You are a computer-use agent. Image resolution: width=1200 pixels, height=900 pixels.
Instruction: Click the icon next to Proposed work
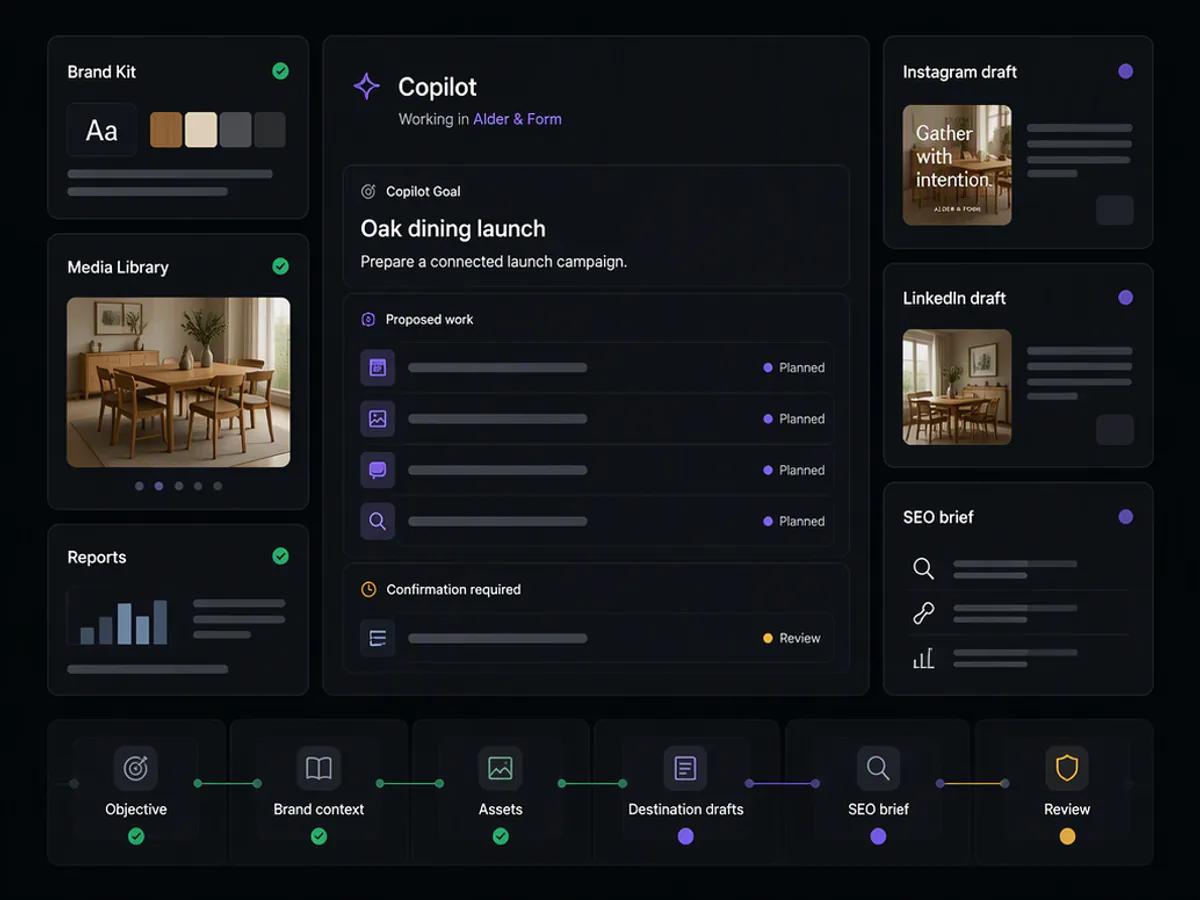(x=368, y=319)
